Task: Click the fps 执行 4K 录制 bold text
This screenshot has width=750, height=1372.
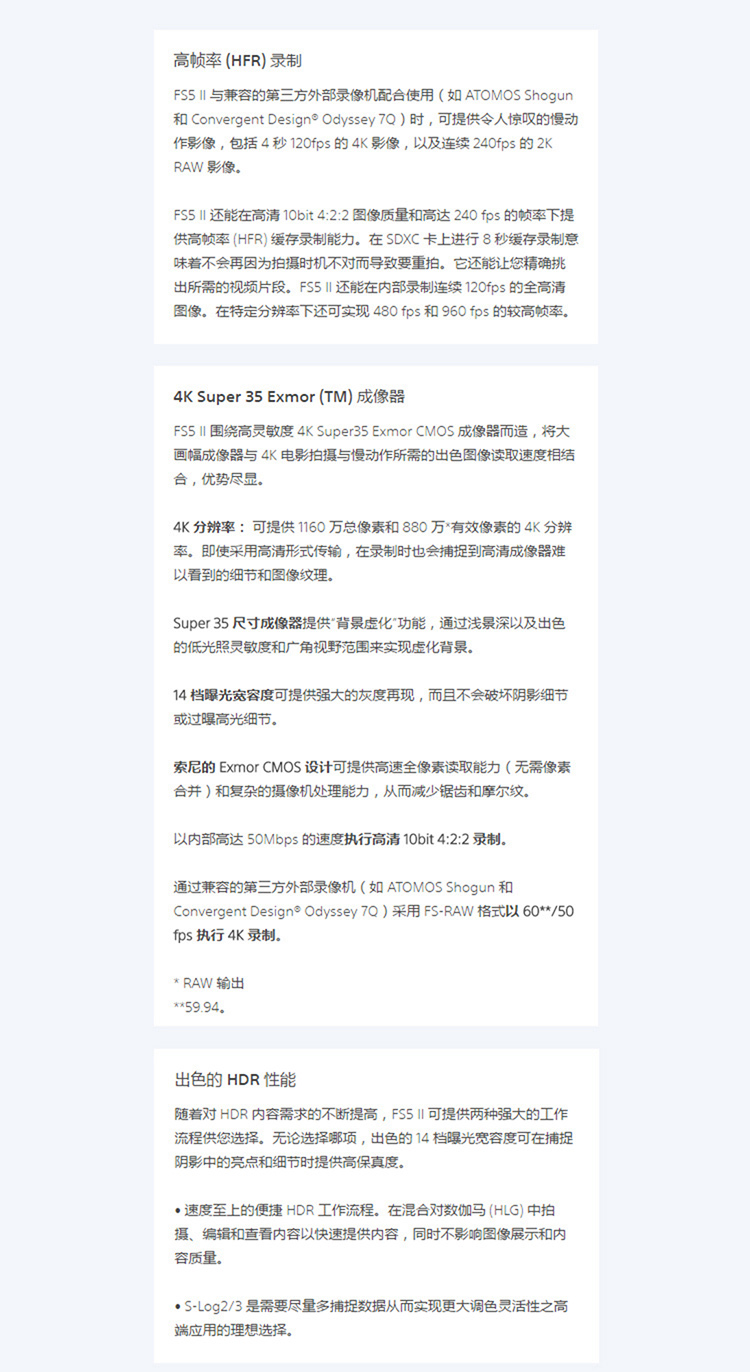Action: click(228, 935)
